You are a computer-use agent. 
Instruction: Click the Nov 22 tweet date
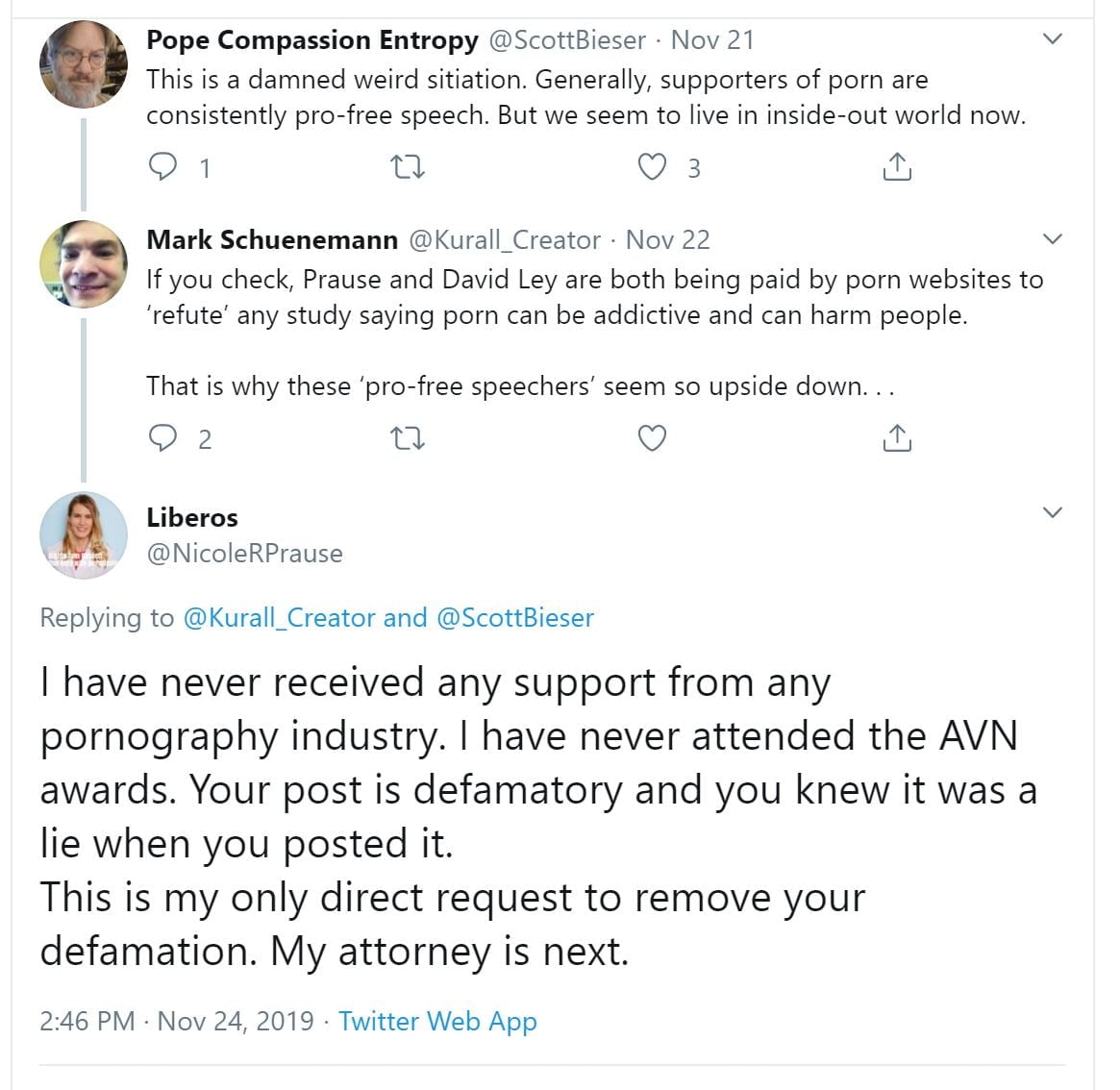[668, 239]
